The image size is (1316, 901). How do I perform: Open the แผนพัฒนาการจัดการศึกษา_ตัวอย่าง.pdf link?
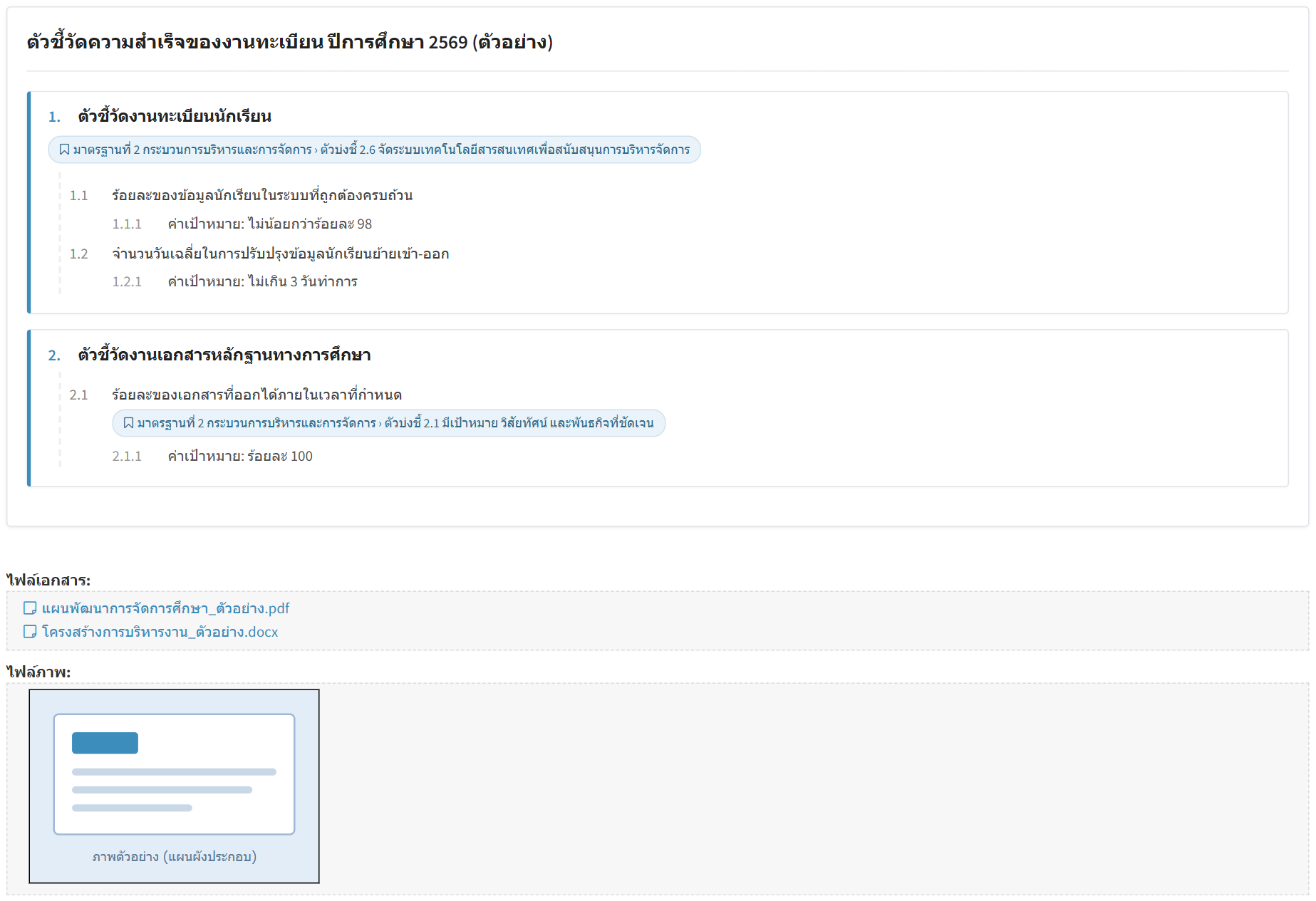(x=165, y=608)
